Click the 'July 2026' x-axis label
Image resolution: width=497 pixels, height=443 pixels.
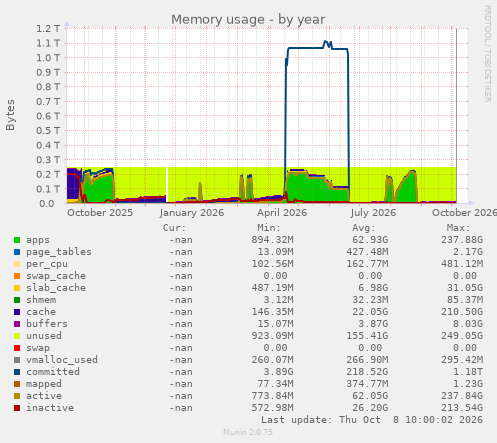click(x=373, y=213)
